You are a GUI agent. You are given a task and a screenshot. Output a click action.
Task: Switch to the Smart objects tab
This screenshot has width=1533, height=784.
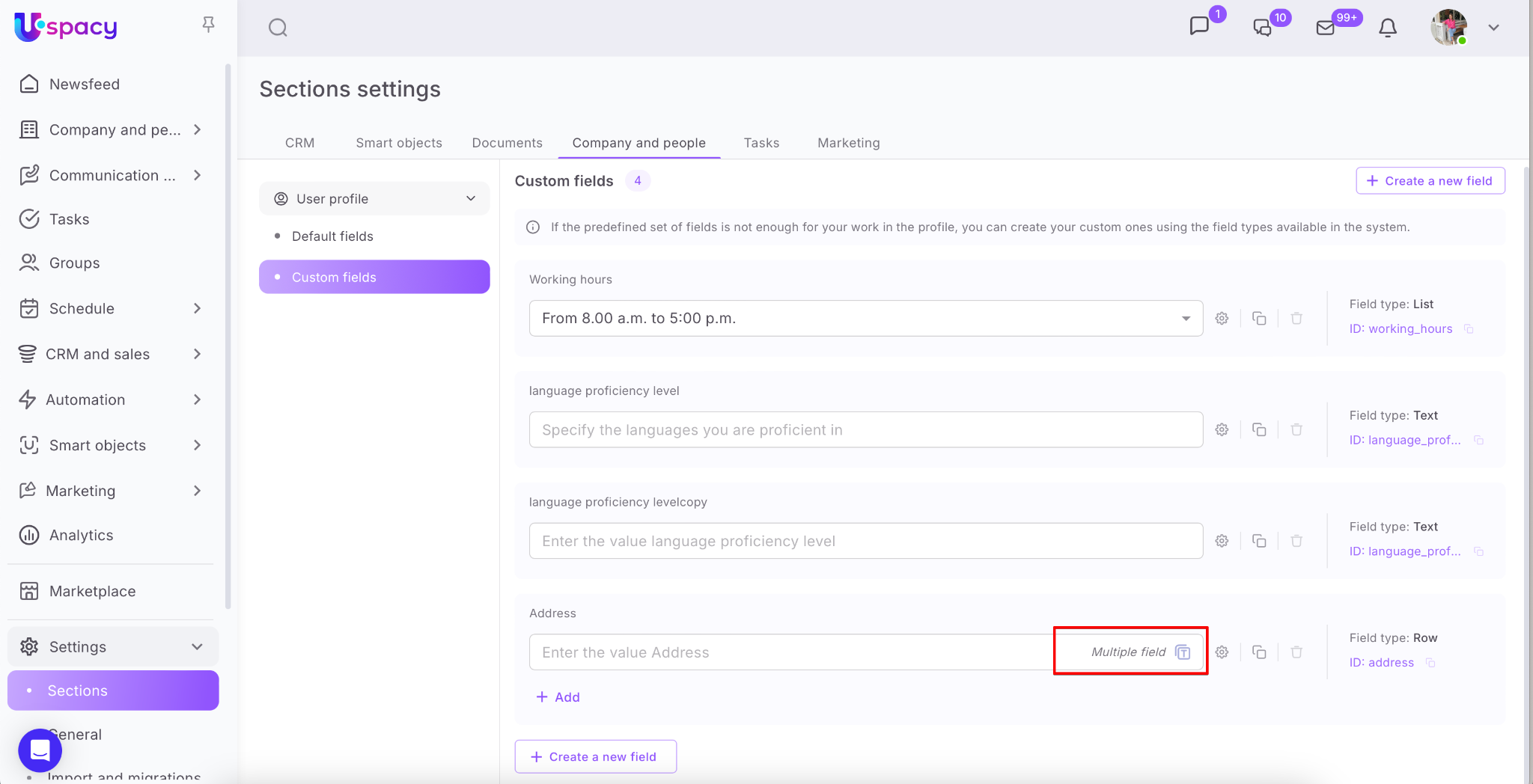398,143
